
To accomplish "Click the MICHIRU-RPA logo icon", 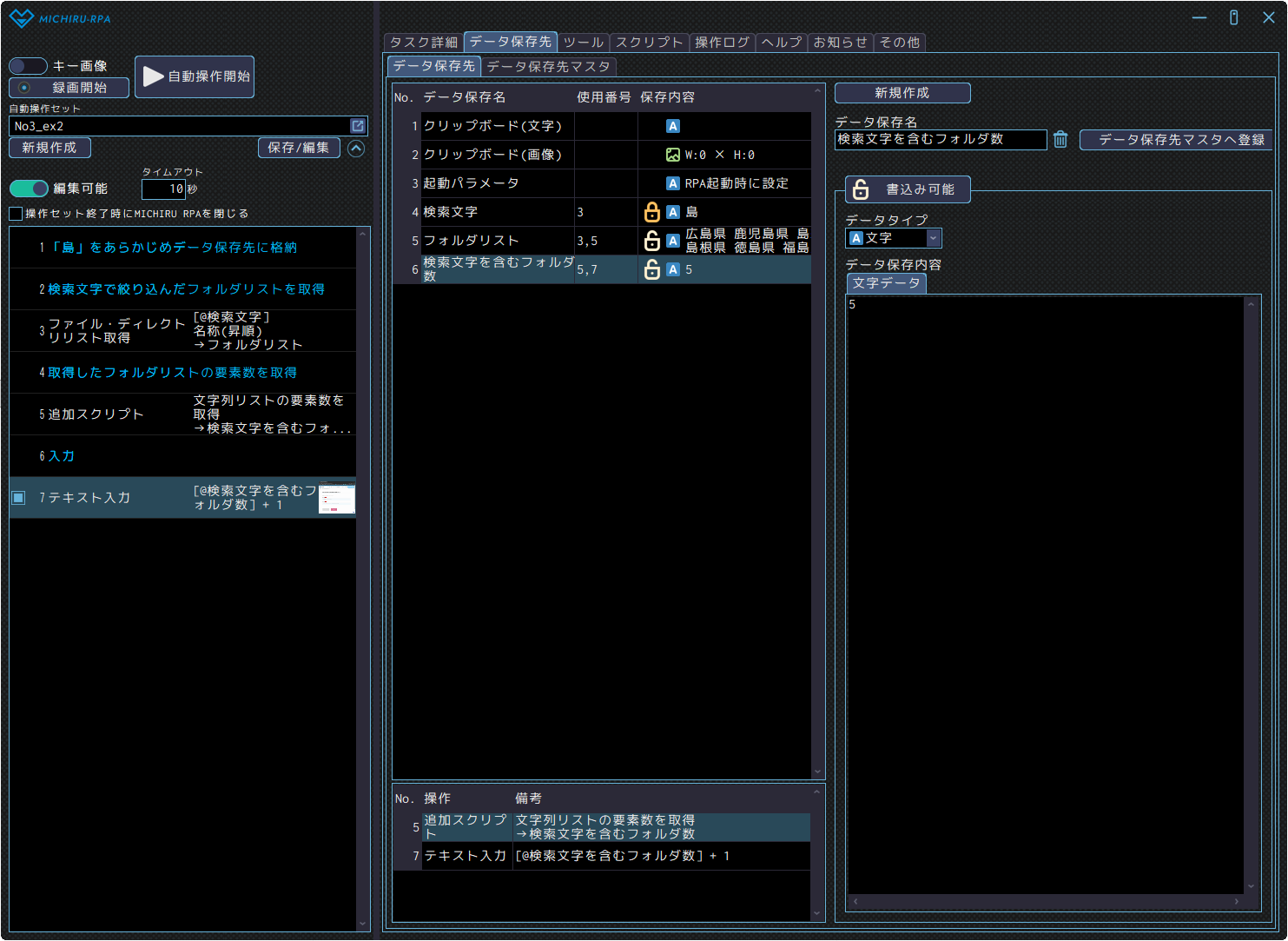I will click(21, 18).
